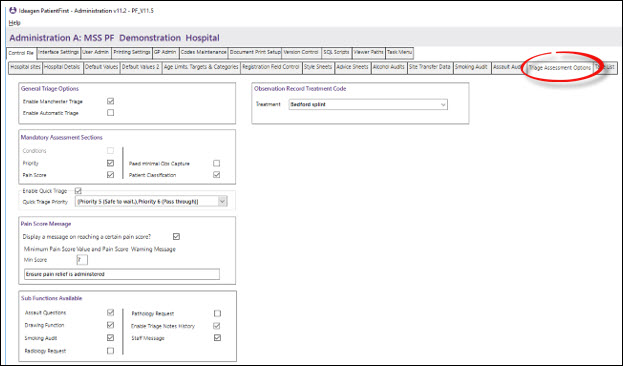This screenshot has height=366, width=623.
Task: Open the Help menu
Action: click(x=14, y=23)
